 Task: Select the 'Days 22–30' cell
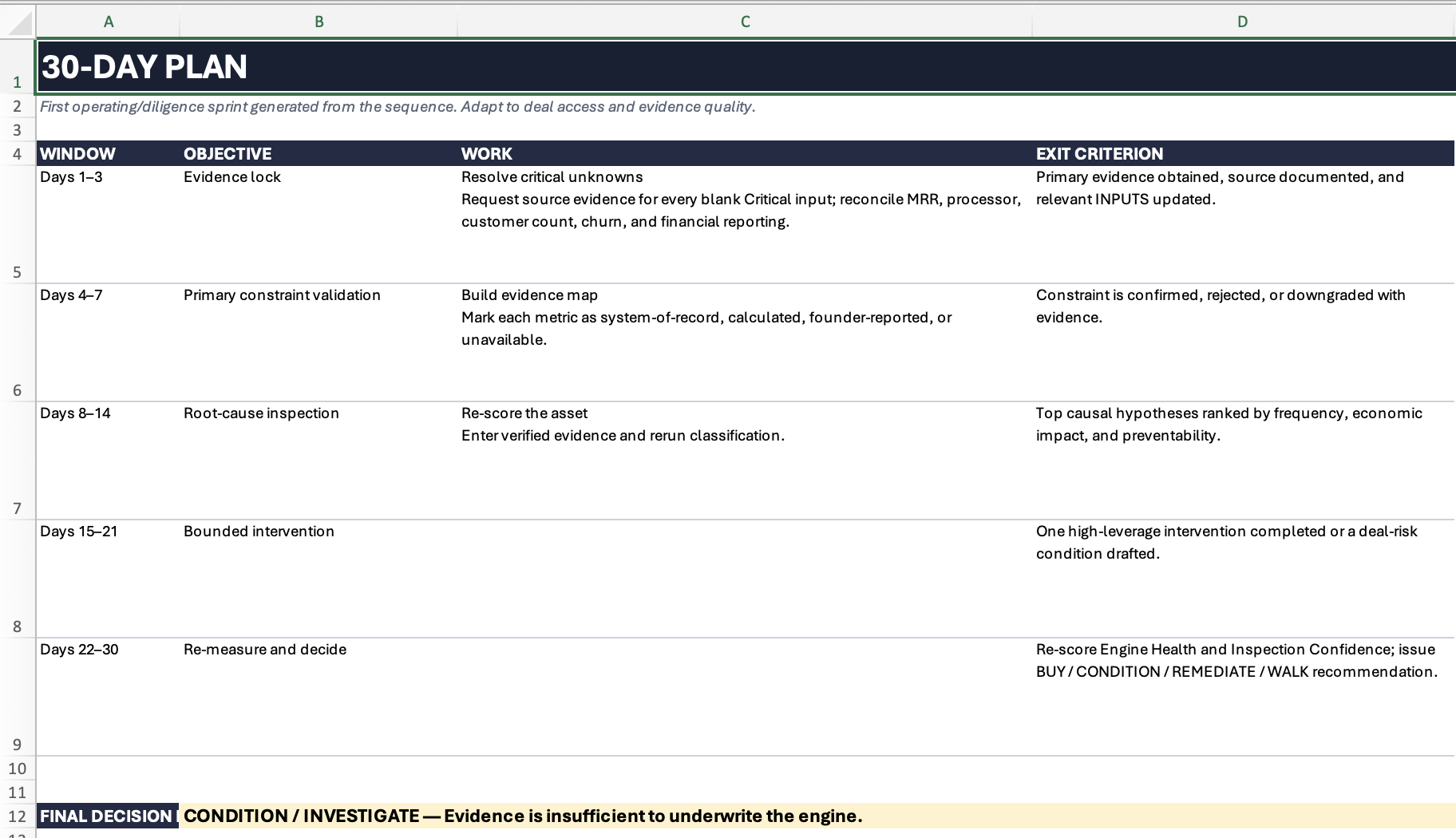coord(108,697)
